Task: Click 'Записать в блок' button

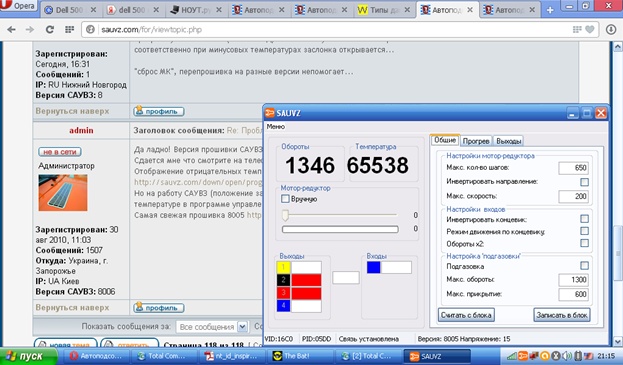Action: (562, 315)
